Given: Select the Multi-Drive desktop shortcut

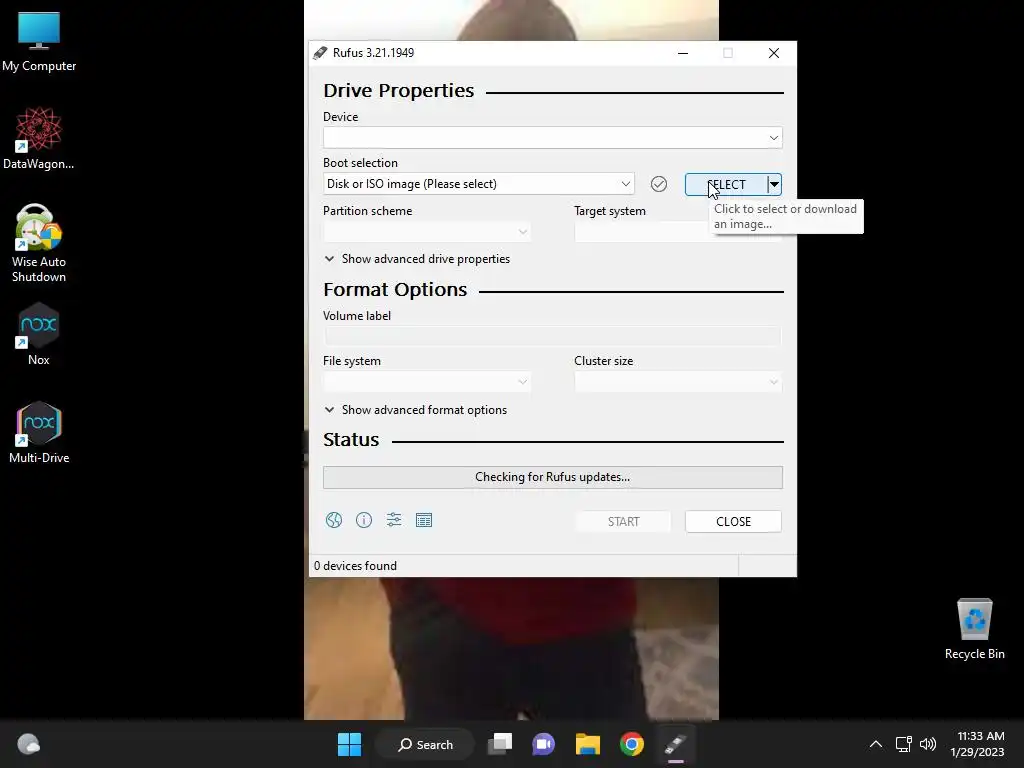Looking at the screenshot, I should click(x=39, y=432).
